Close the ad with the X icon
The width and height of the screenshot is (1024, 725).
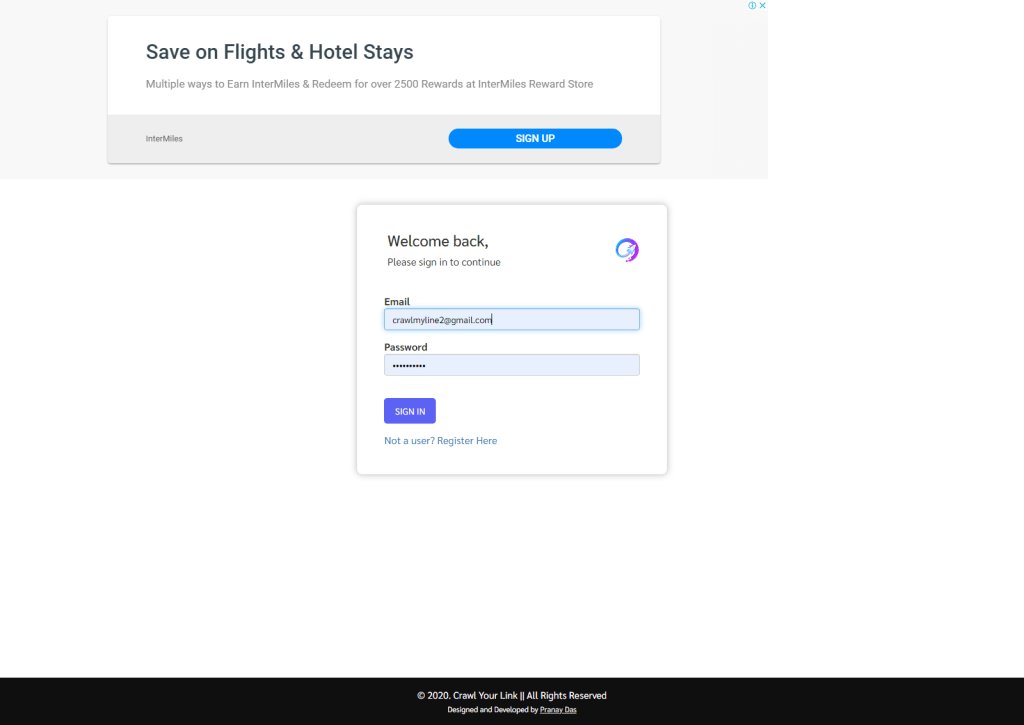tap(763, 5)
